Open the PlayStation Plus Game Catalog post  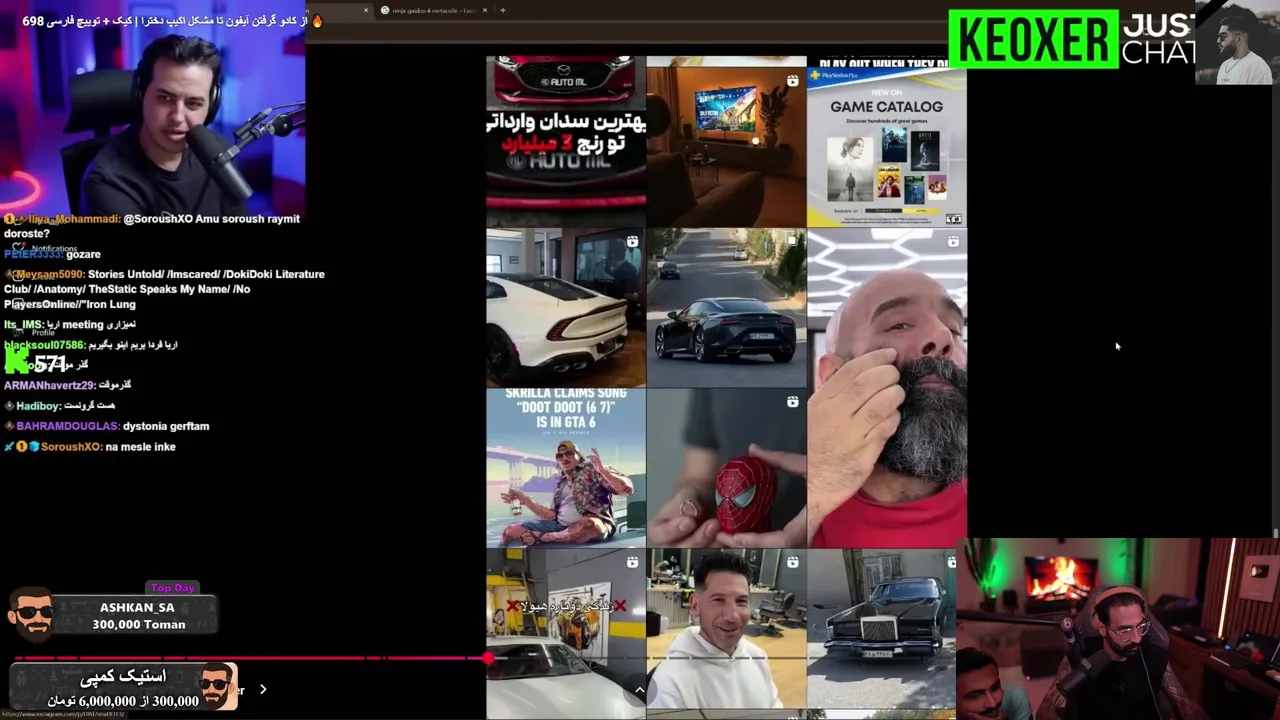(x=887, y=147)
